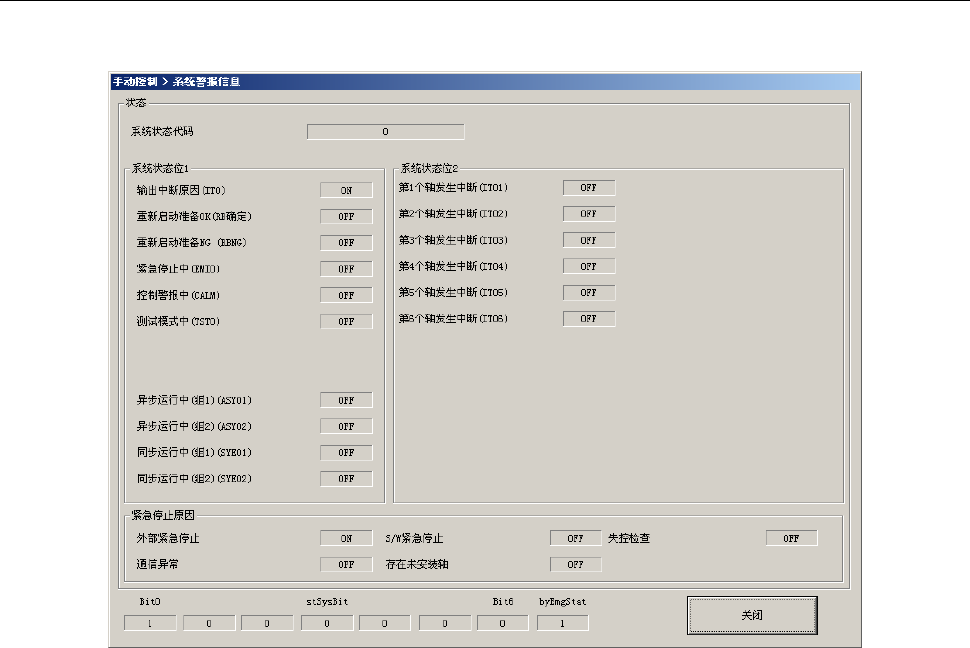The image size is (970, 648).
Task: Click the OFF box for 第4个轴发生中断
Action: coord(589,266)
